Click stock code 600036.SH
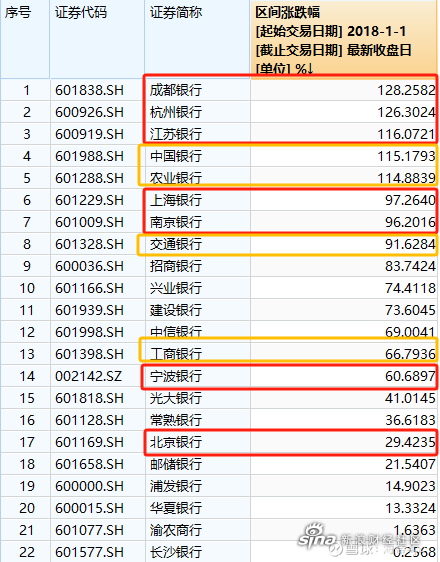The height and width of the screenshot is (562, 440). point(90,266)
